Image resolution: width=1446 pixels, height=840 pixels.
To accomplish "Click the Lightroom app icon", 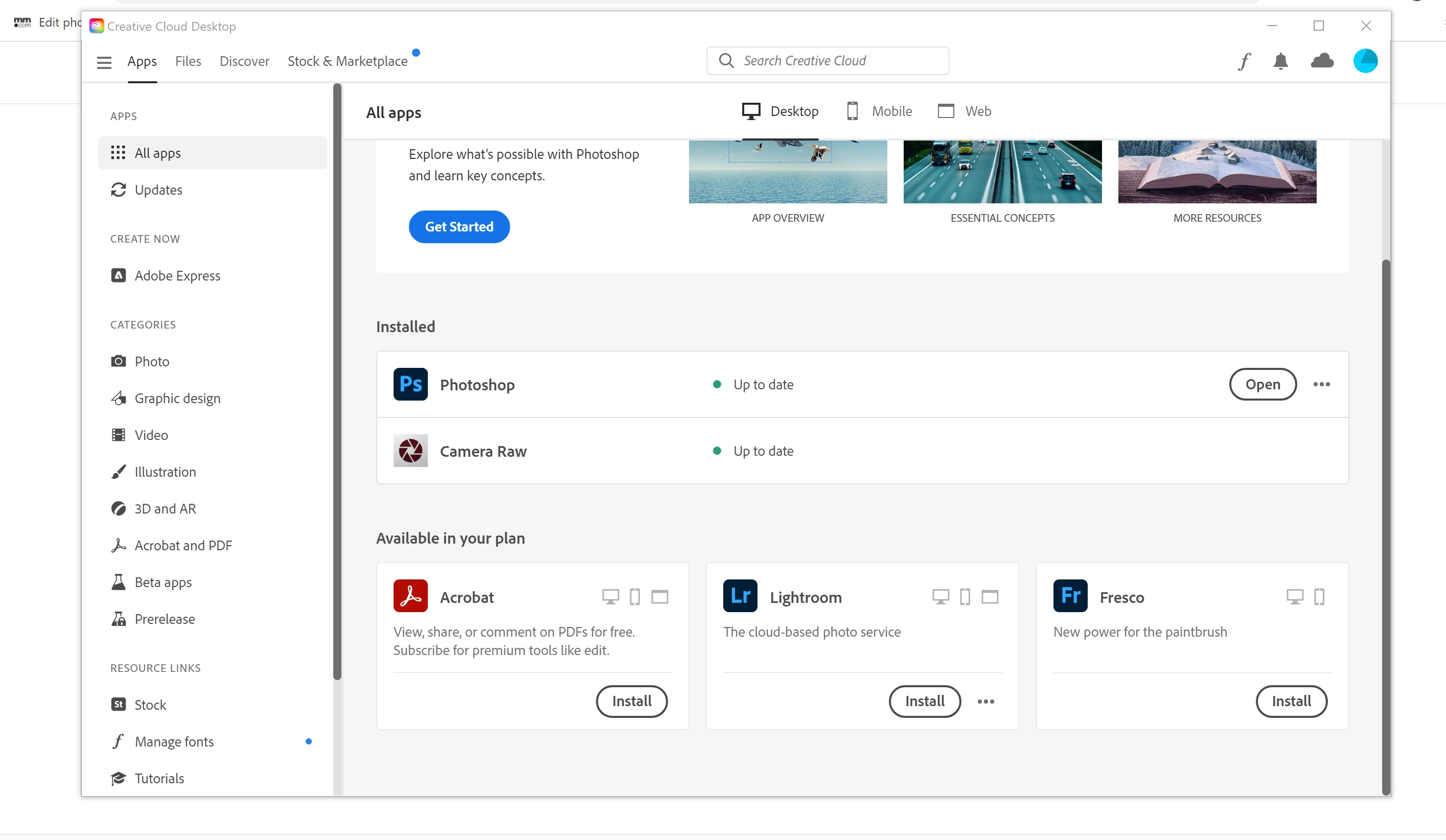I will click(x=740, y=596).
